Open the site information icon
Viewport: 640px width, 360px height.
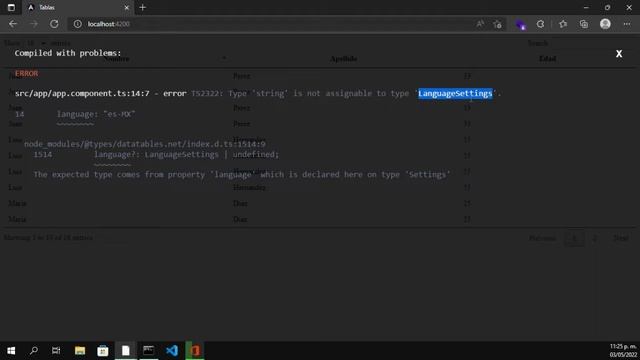pyautogui.click(x=78, y=24)
